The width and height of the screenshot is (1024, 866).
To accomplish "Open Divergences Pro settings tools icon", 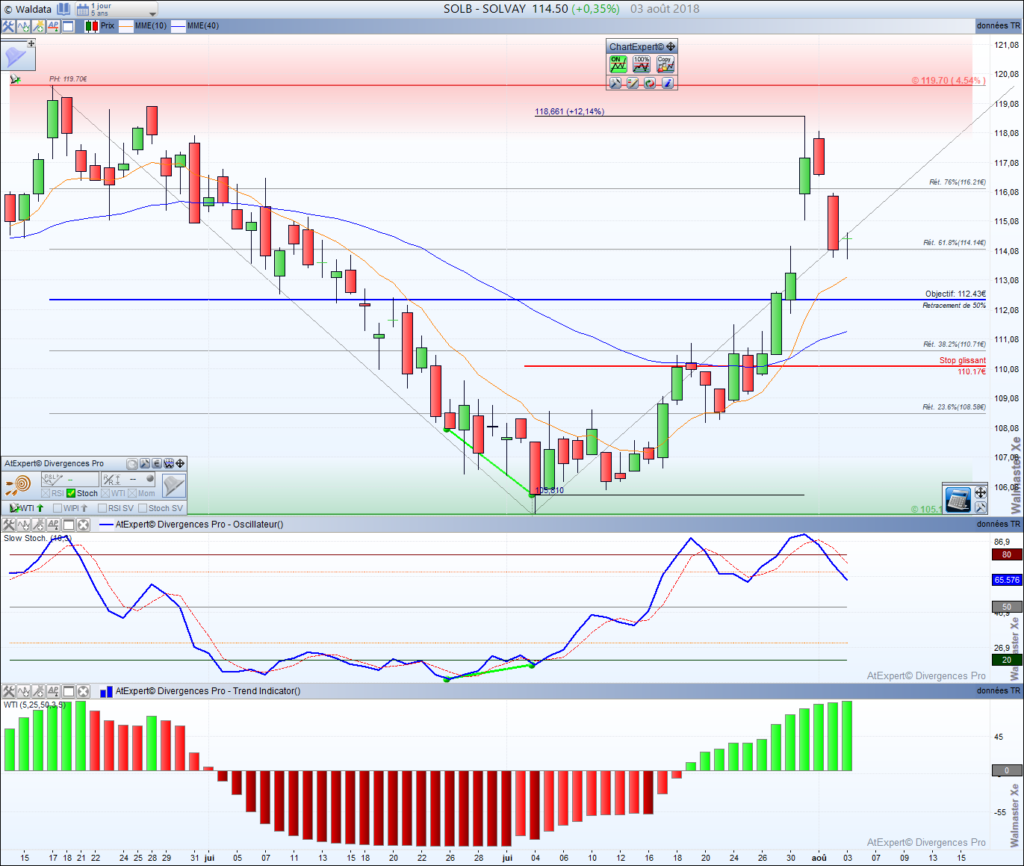I will [x=145, y=464].
